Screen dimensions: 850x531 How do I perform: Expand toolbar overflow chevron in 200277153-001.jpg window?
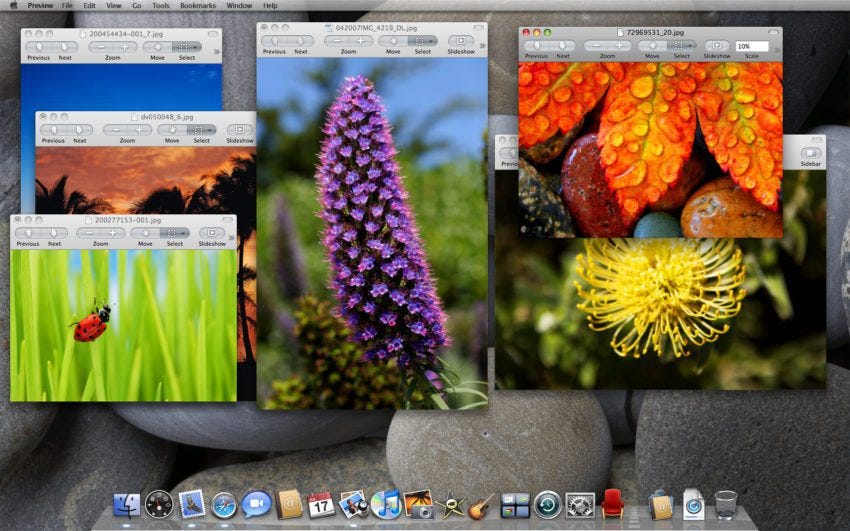[231, 237]
